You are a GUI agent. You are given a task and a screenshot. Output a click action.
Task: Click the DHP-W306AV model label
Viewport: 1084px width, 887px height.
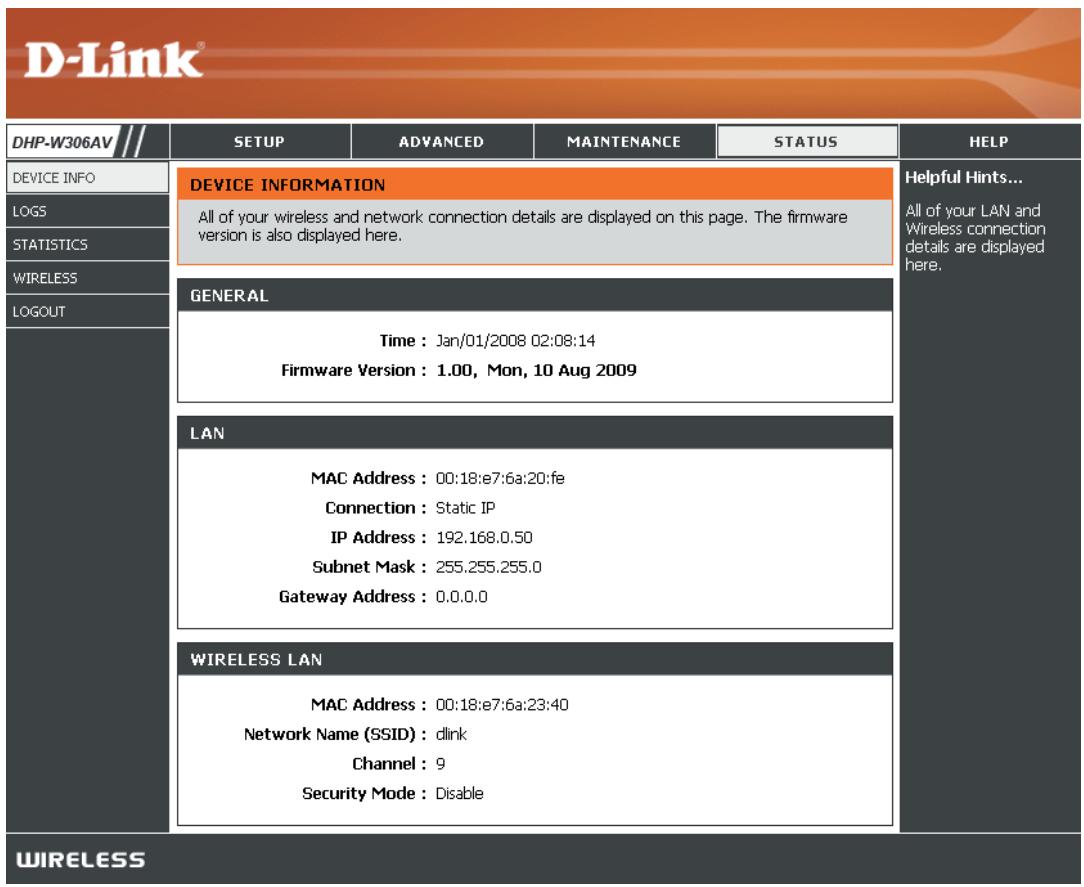(x=62, y=142)
